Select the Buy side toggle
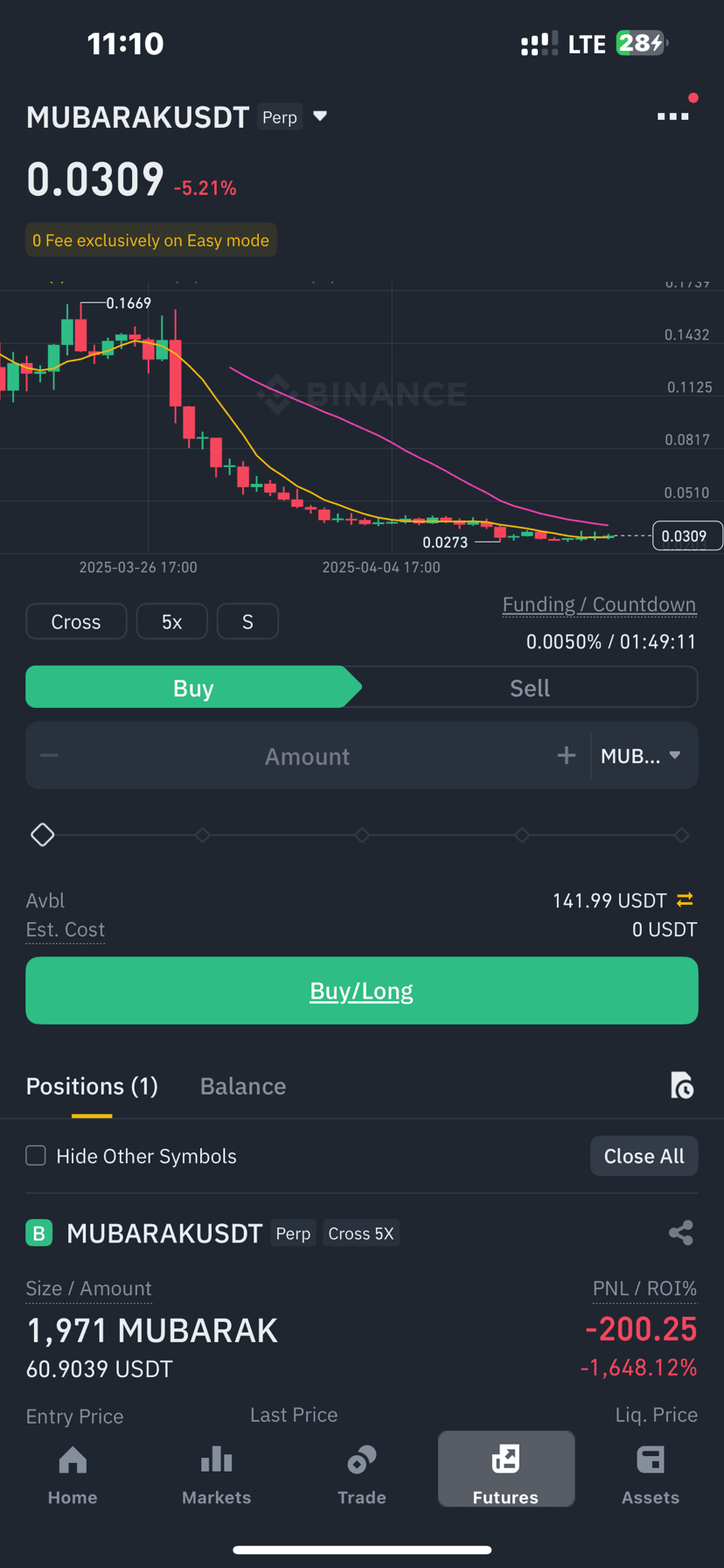The width and height of the screenshot is (724, 1568). point(193,688)
